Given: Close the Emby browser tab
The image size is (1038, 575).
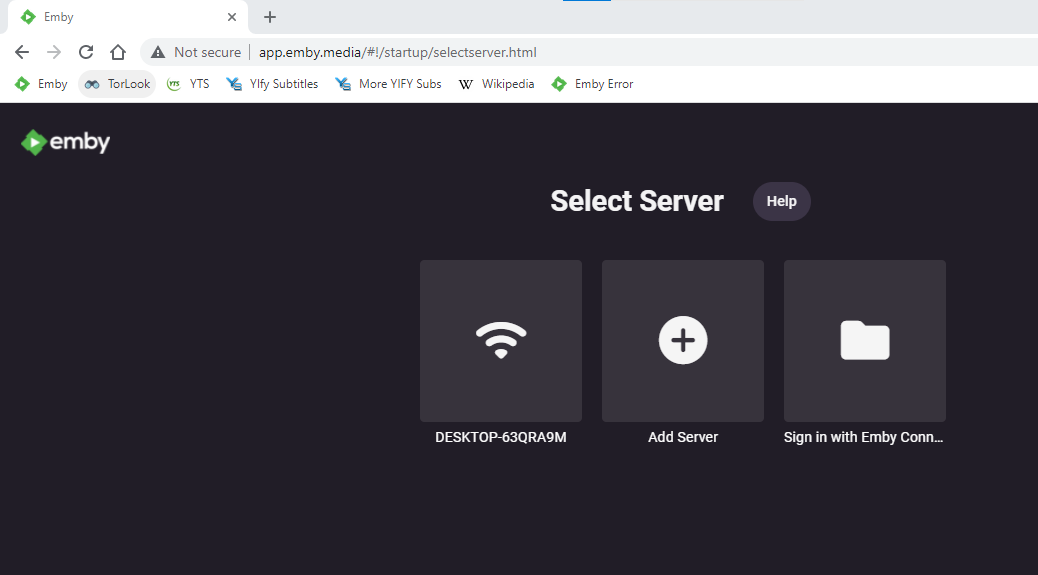Looking at the screenshot, I should (232, 17).
